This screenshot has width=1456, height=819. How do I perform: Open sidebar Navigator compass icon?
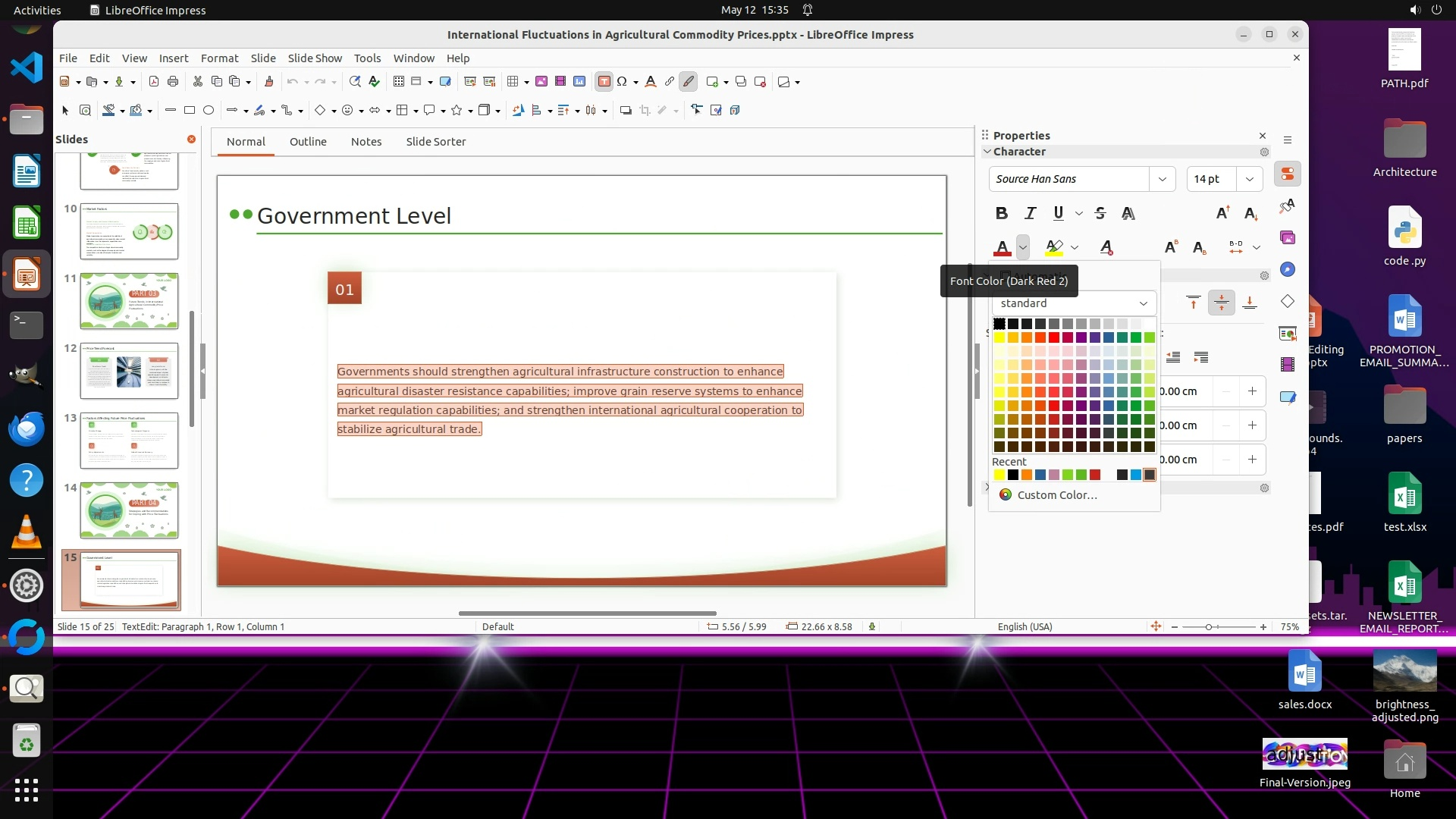1288,270
